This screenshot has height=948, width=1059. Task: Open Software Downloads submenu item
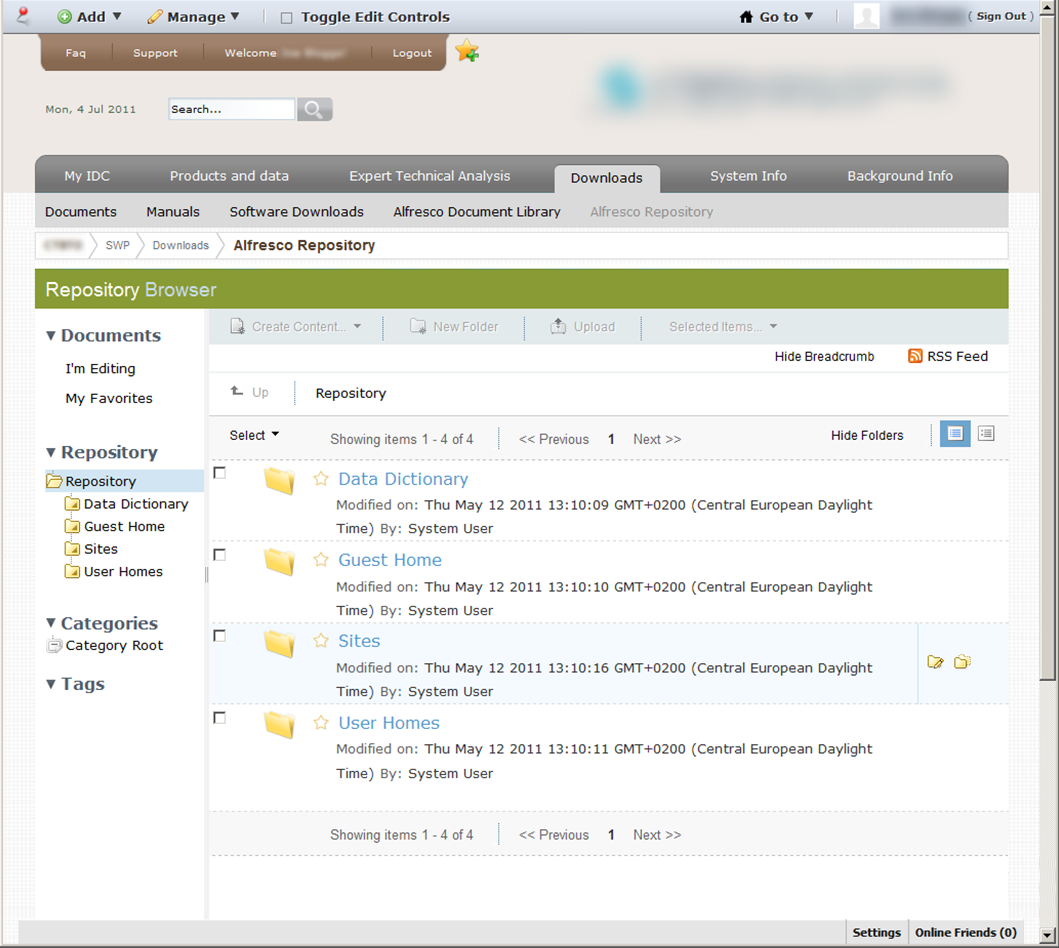(296, 212)
